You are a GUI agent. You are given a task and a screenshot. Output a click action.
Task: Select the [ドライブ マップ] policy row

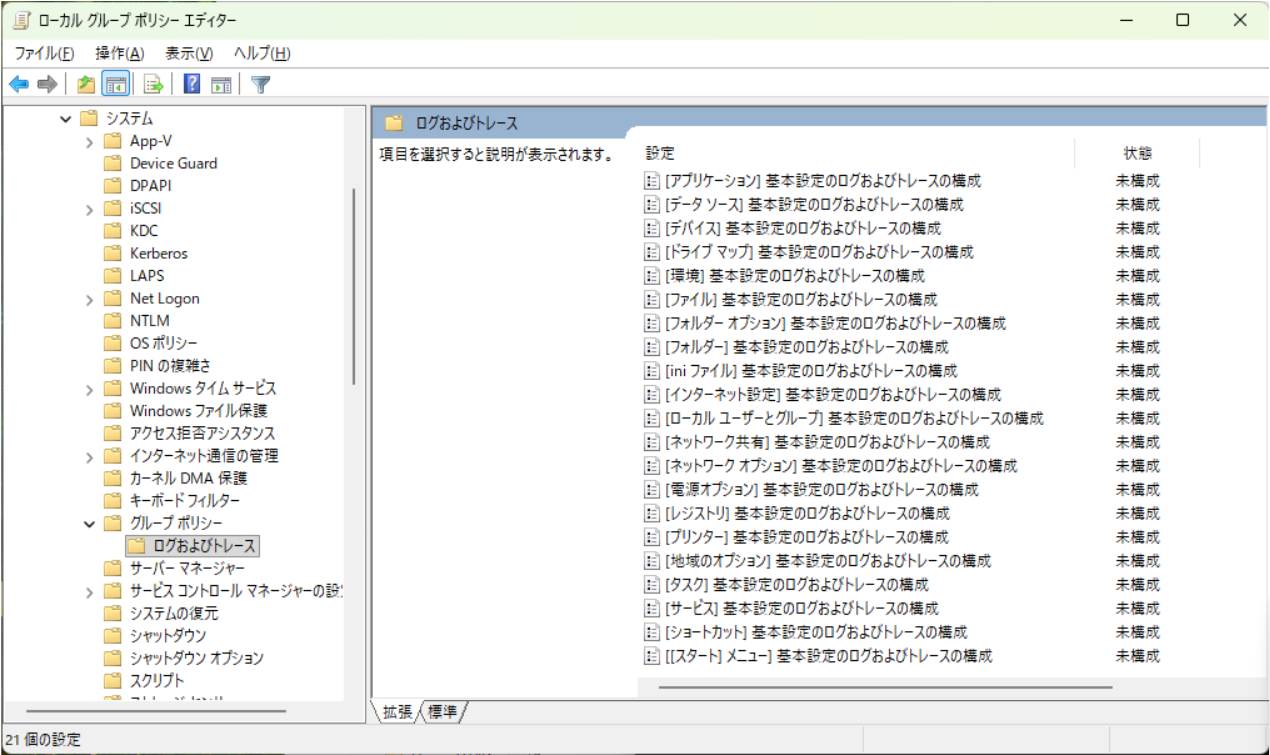[819, 252]
